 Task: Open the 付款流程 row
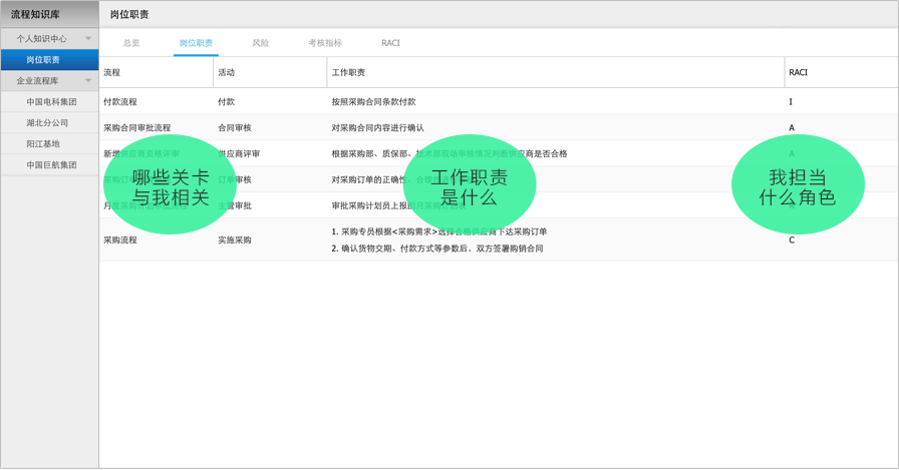tap(120, 102)
